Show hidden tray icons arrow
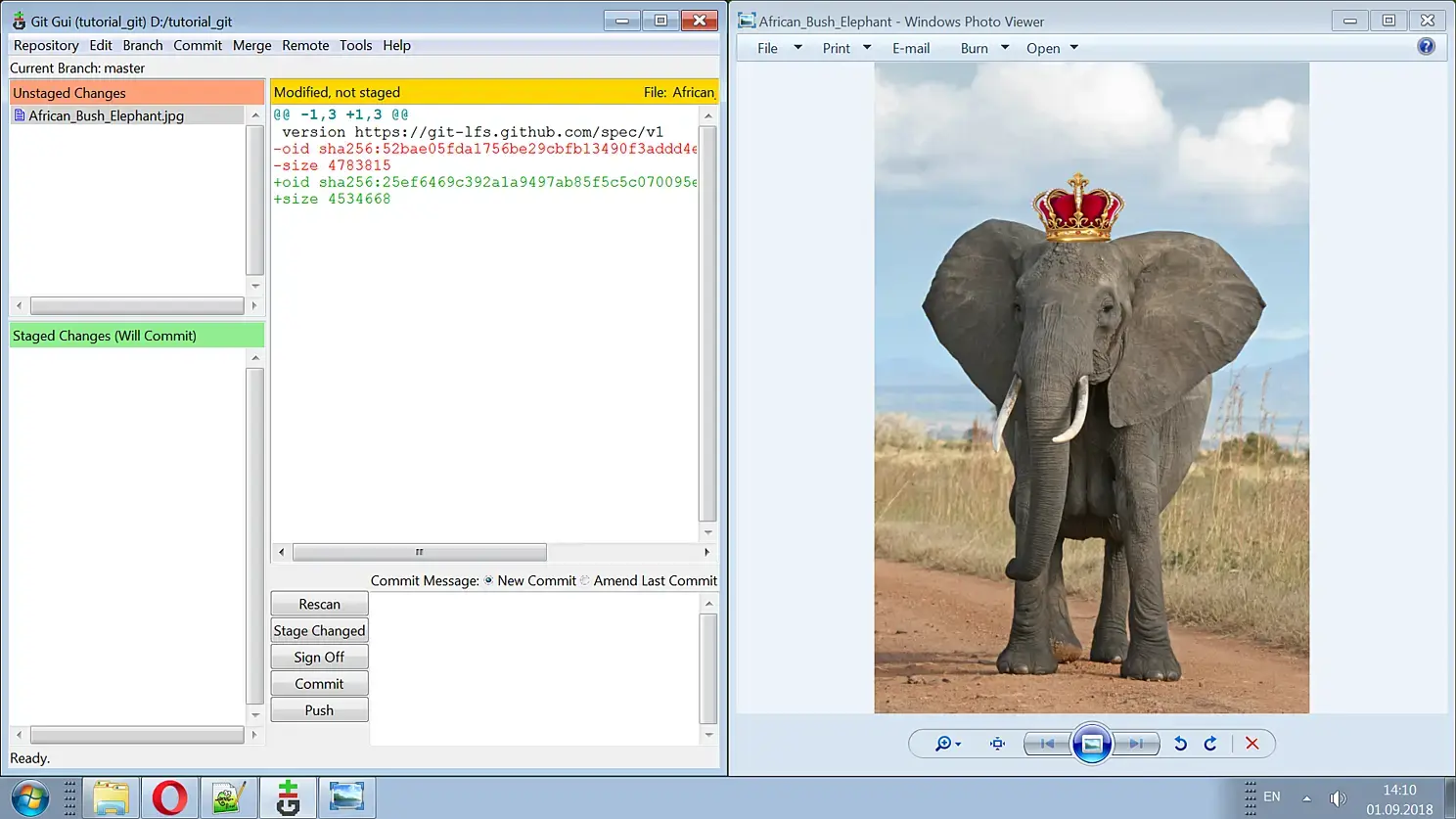 1306,798
